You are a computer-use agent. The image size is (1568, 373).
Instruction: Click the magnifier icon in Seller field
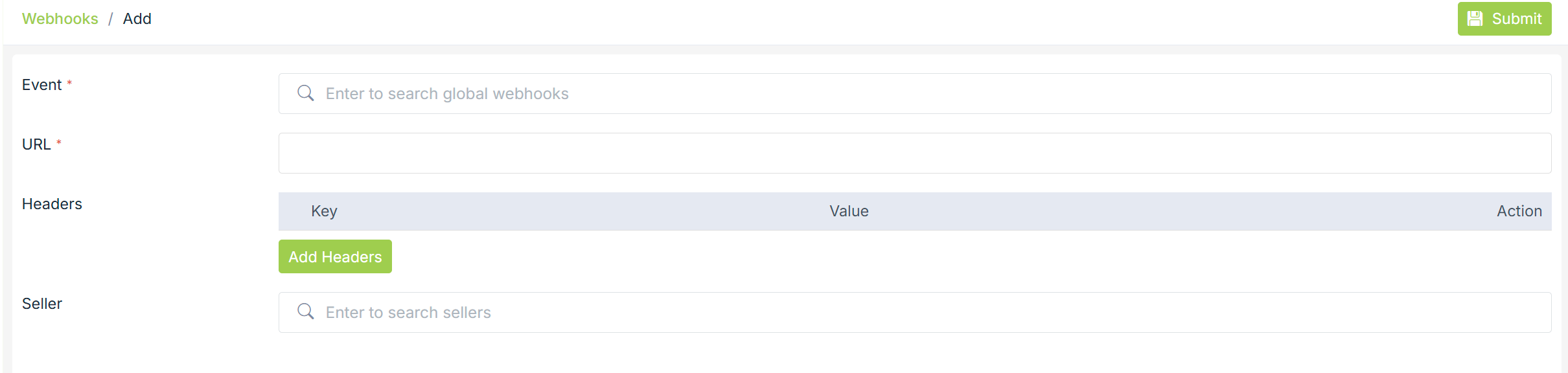(305, 312)
